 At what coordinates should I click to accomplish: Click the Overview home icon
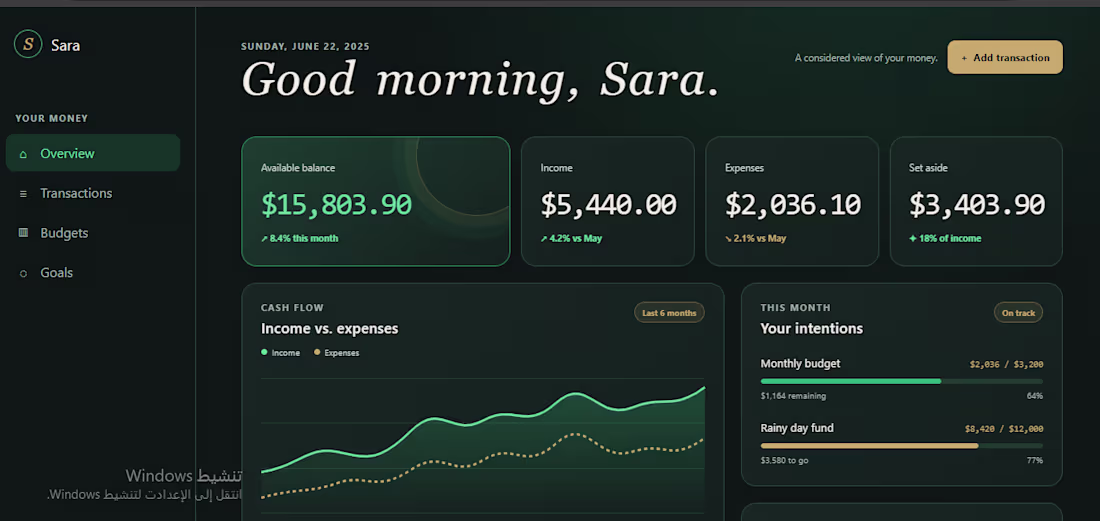click(x=23, y=154)
